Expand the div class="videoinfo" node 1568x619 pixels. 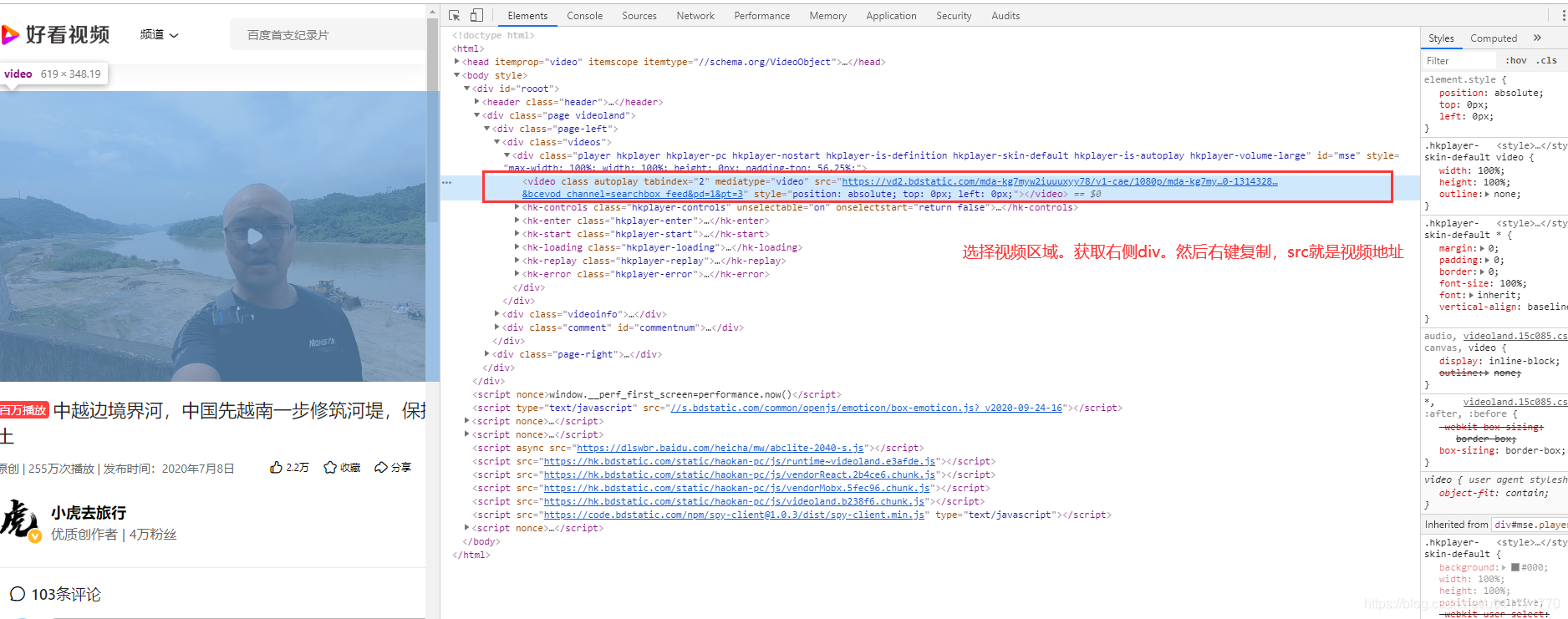coord(496,314)
